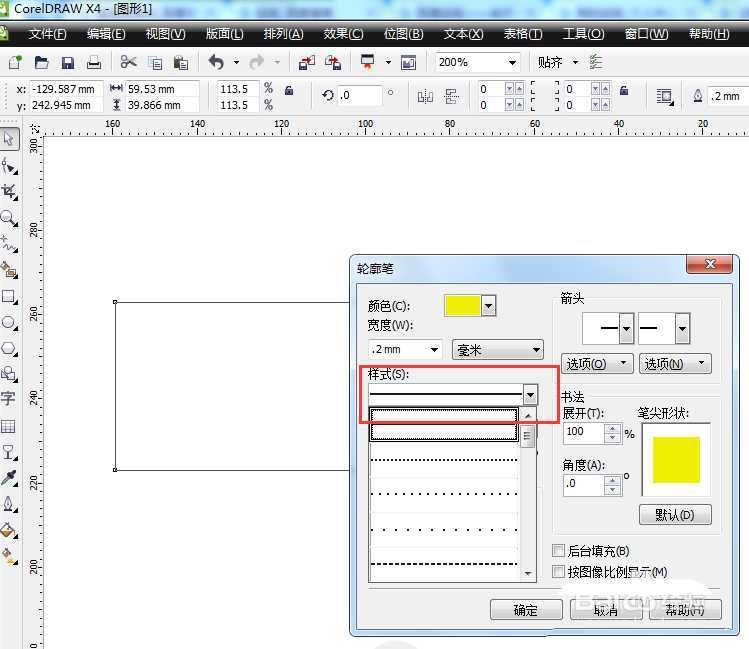This screenshot has width=749, height=649.
Task: Open the 样式(S) line style dropdown
Action: coord(530,396)
